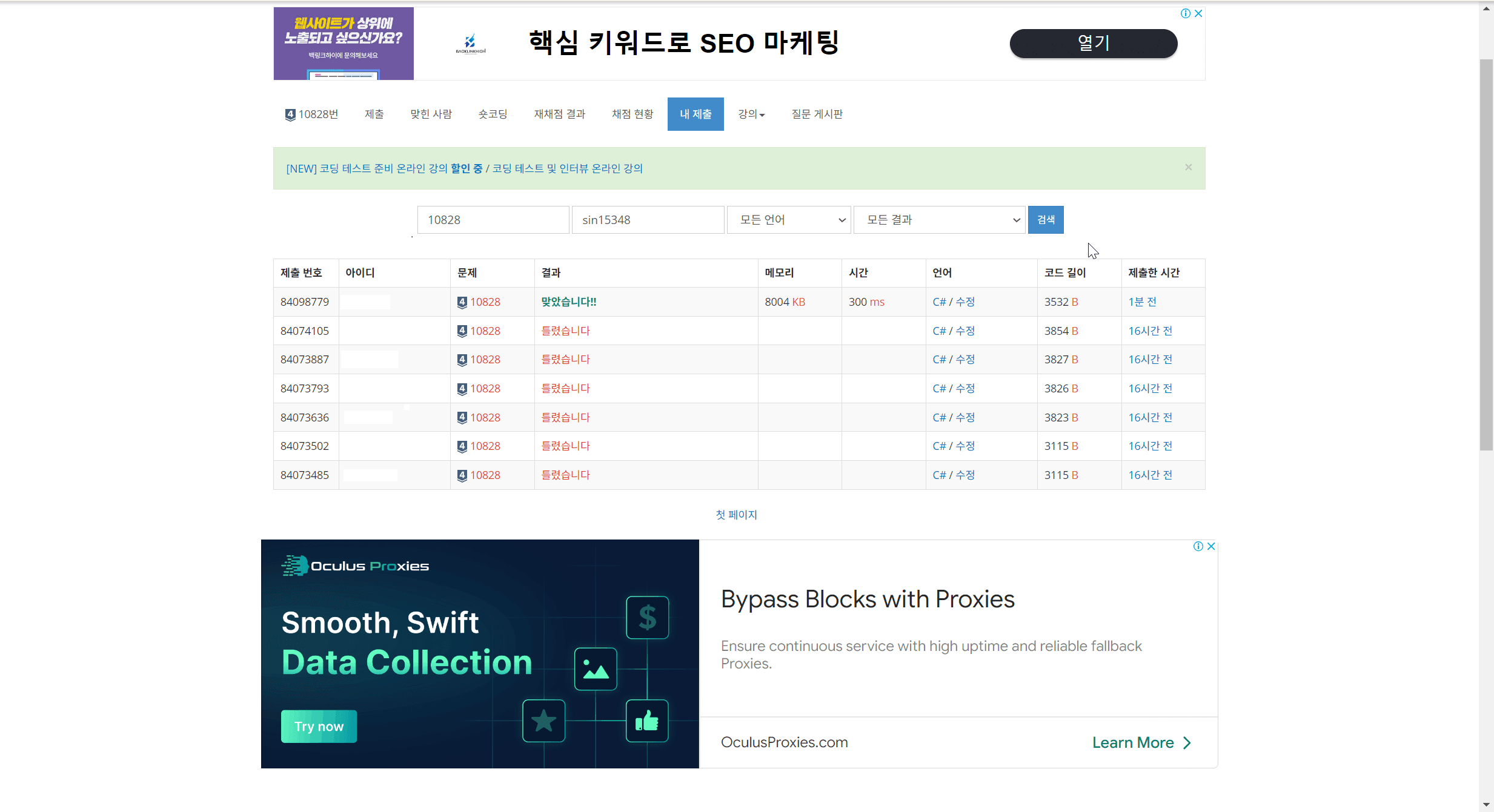
Task: Click the tier icon in submission 84098779 row
Action: point(462,302)
